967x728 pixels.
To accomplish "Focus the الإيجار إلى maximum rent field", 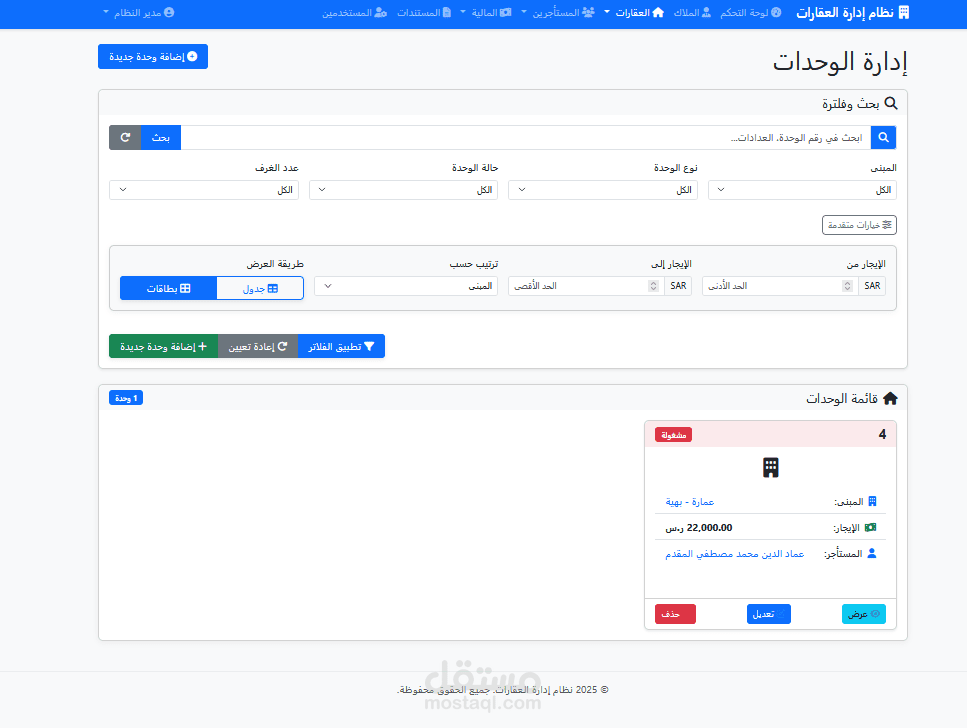I will [x=586, y=286].
